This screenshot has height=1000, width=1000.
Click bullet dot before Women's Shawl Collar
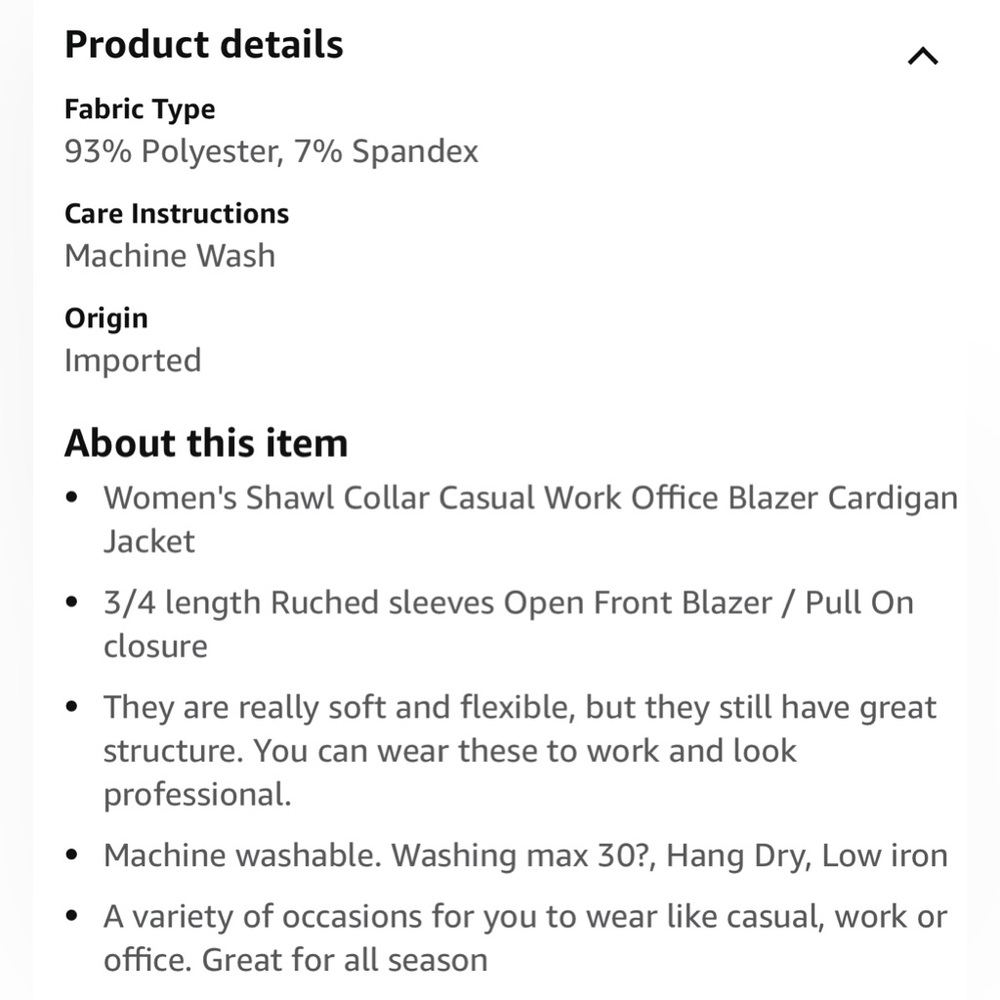(71, 498)
